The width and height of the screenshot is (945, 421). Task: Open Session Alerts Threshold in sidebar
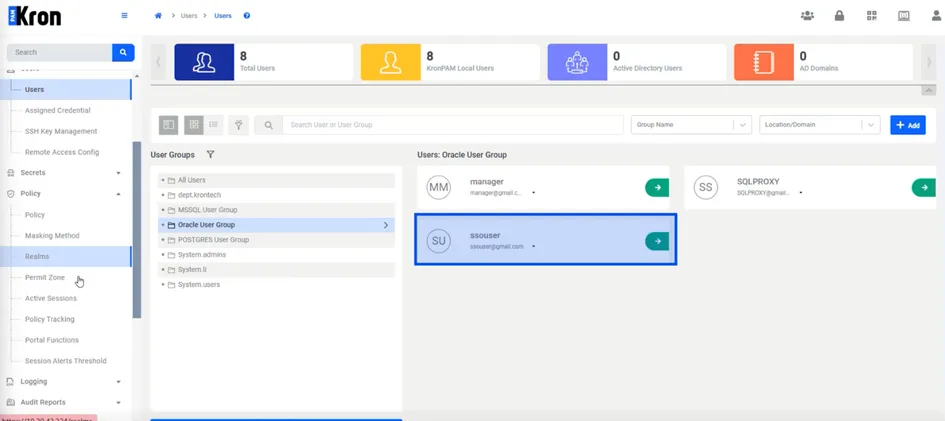click(x=66, y=361)
